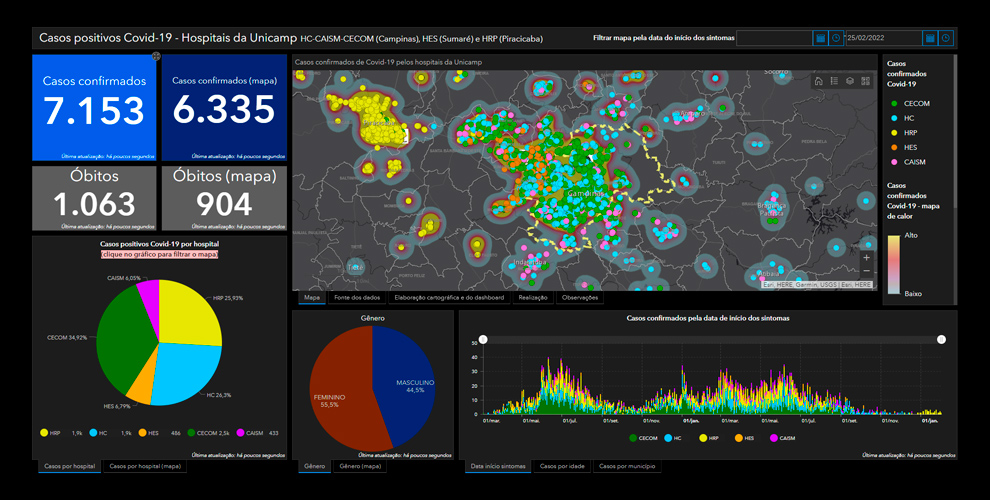Click the left handle of chart range slider
The height and width of the screenshot is (500, 990).
point(483,339)
